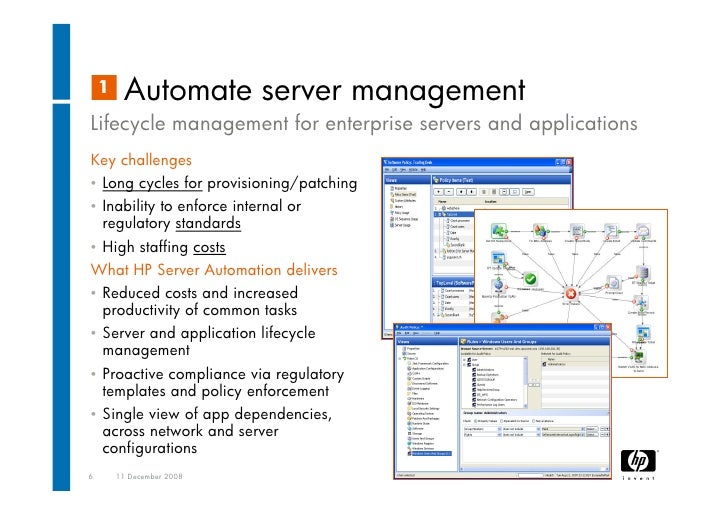Click the globe step icon on workflow left side
Image resolution: width=728 pixels, height=514 pixels.
(498, 286)
